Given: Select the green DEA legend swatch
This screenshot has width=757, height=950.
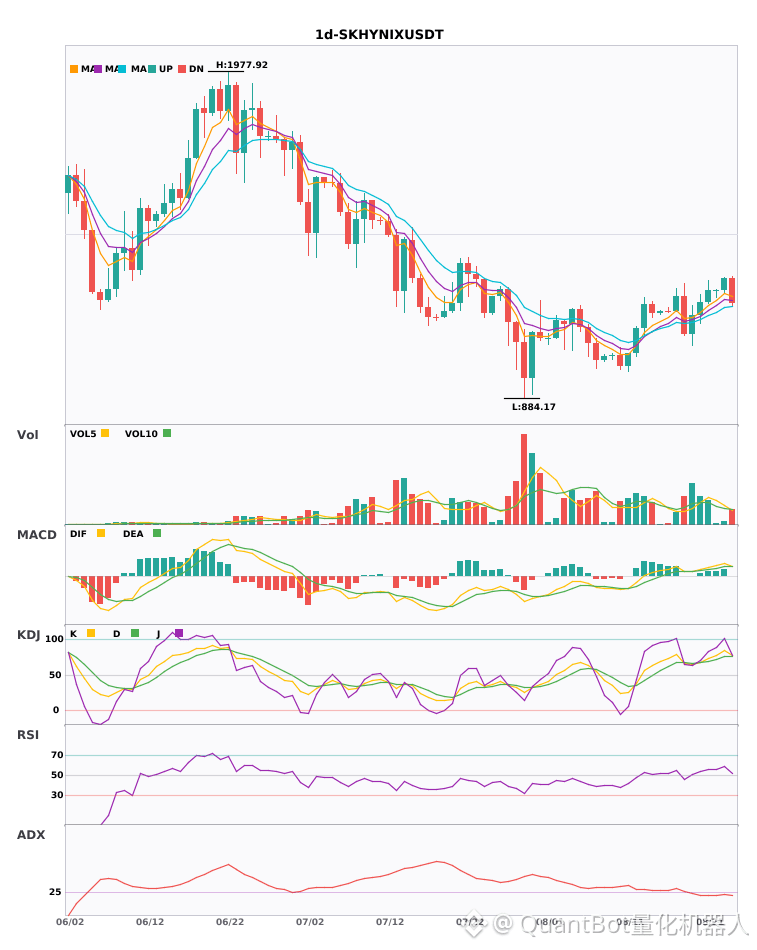Looking at the screenshot, I should click(157, 533).
